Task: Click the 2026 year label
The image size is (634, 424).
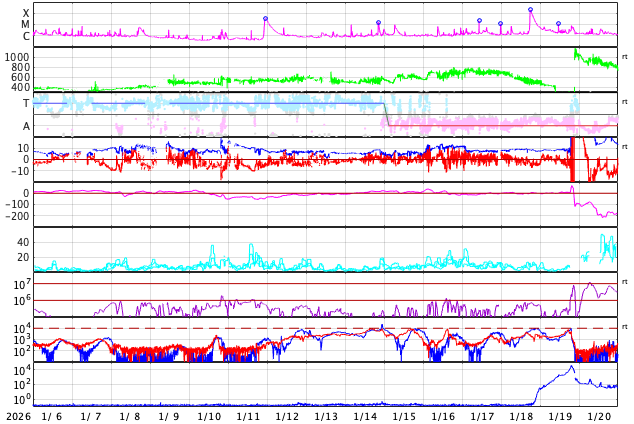Action: click(x=18, y=416)
